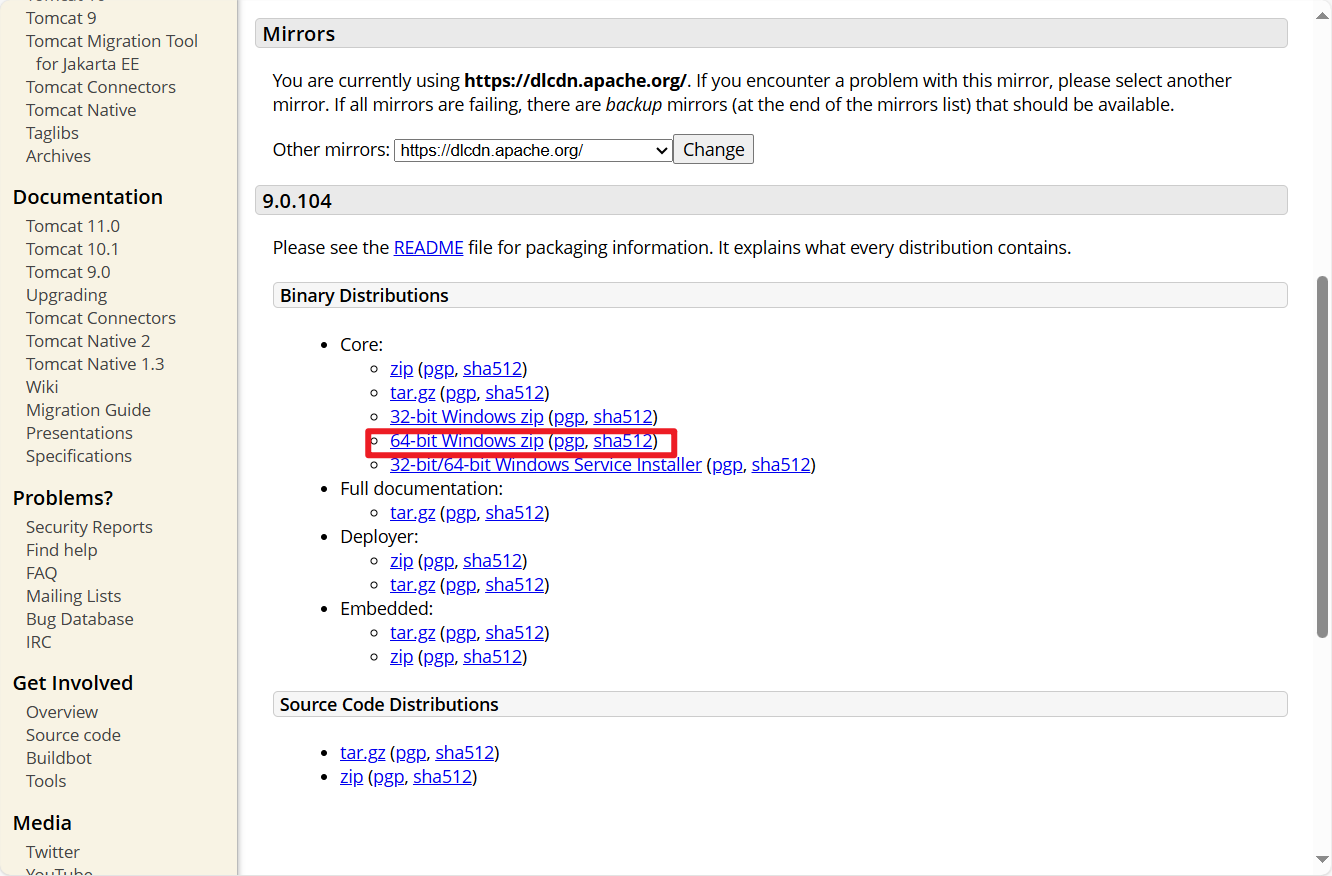The image size is (1332, 876).
Task: Open Tomcat Connectors under Documentation
Action: click(x=101, y=318)
